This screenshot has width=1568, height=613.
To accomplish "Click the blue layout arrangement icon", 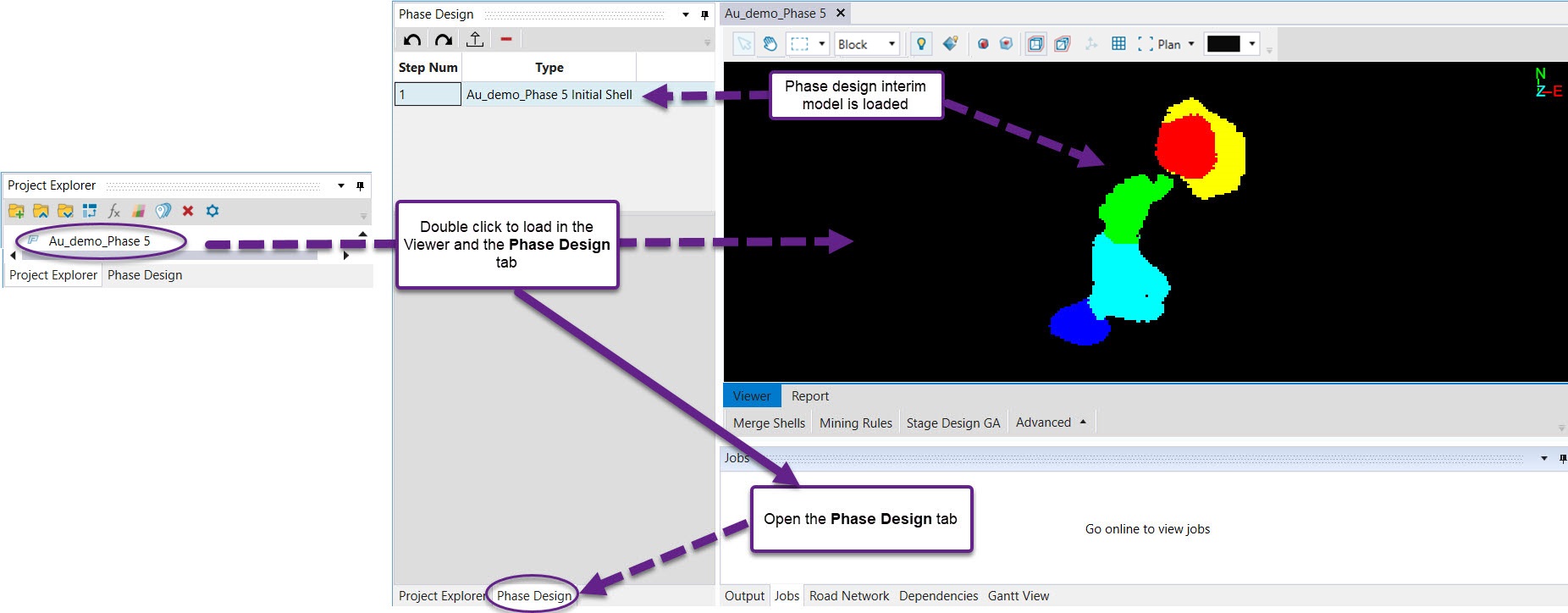I will [x=90, y=211].
